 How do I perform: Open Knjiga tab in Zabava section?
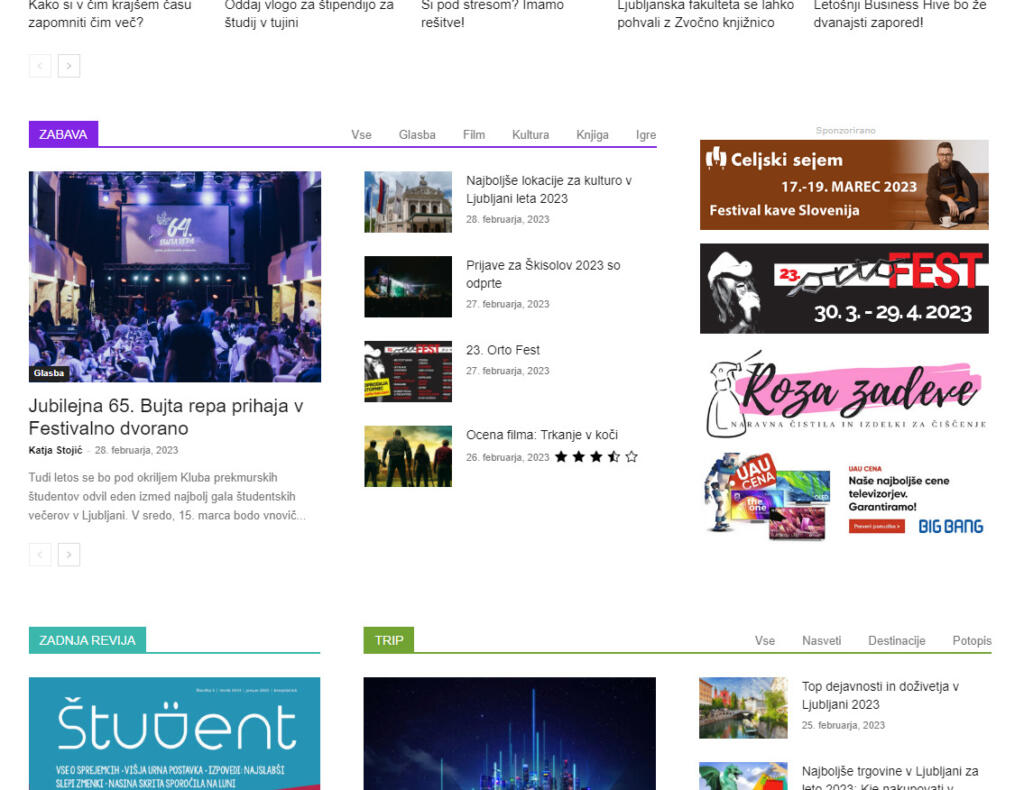(592, 135)
